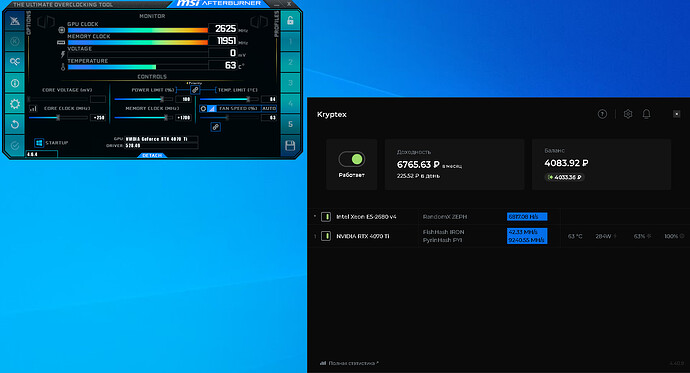
Task: Select profile slot 2
Action: [290, 62]
